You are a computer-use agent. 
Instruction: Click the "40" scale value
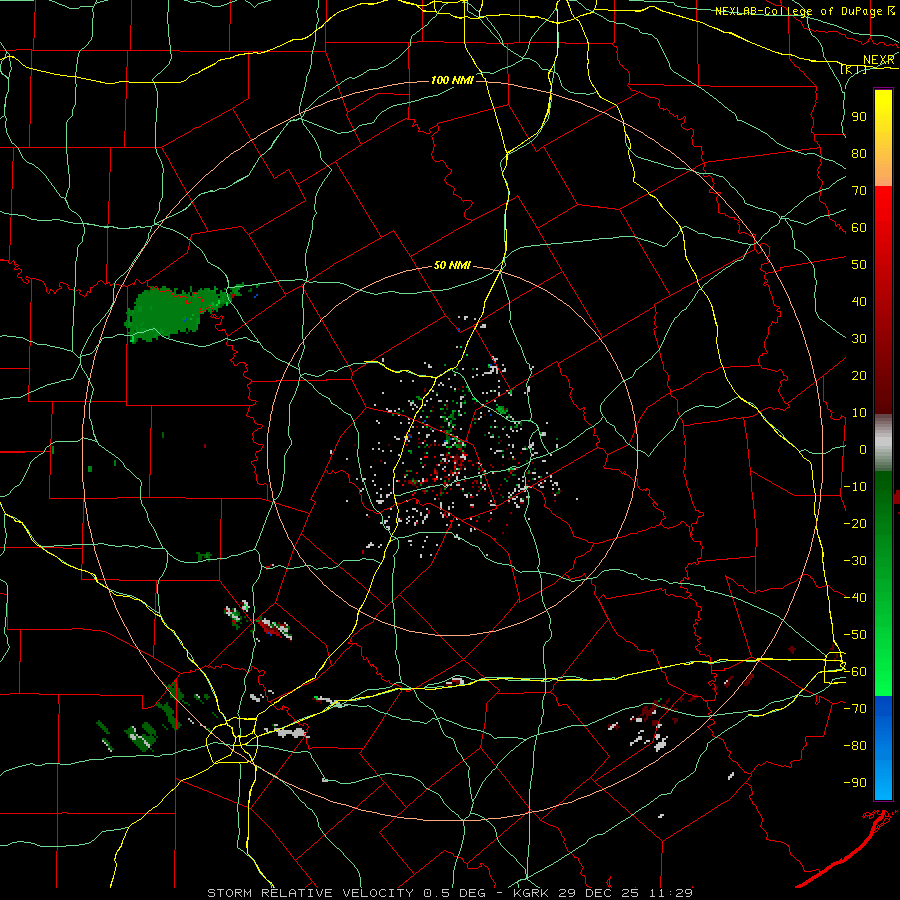859,301
